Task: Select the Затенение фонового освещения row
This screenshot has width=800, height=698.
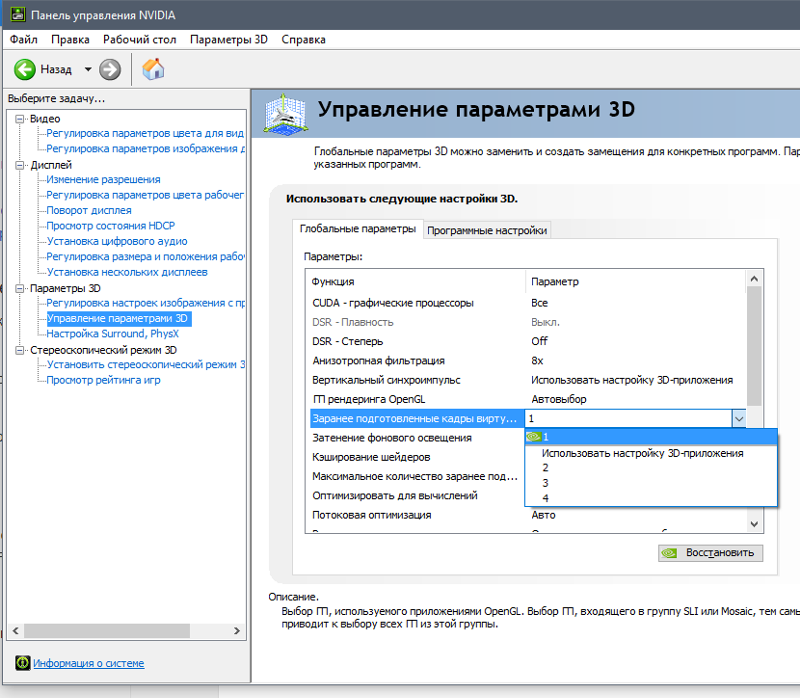Action: click(415, 438)
